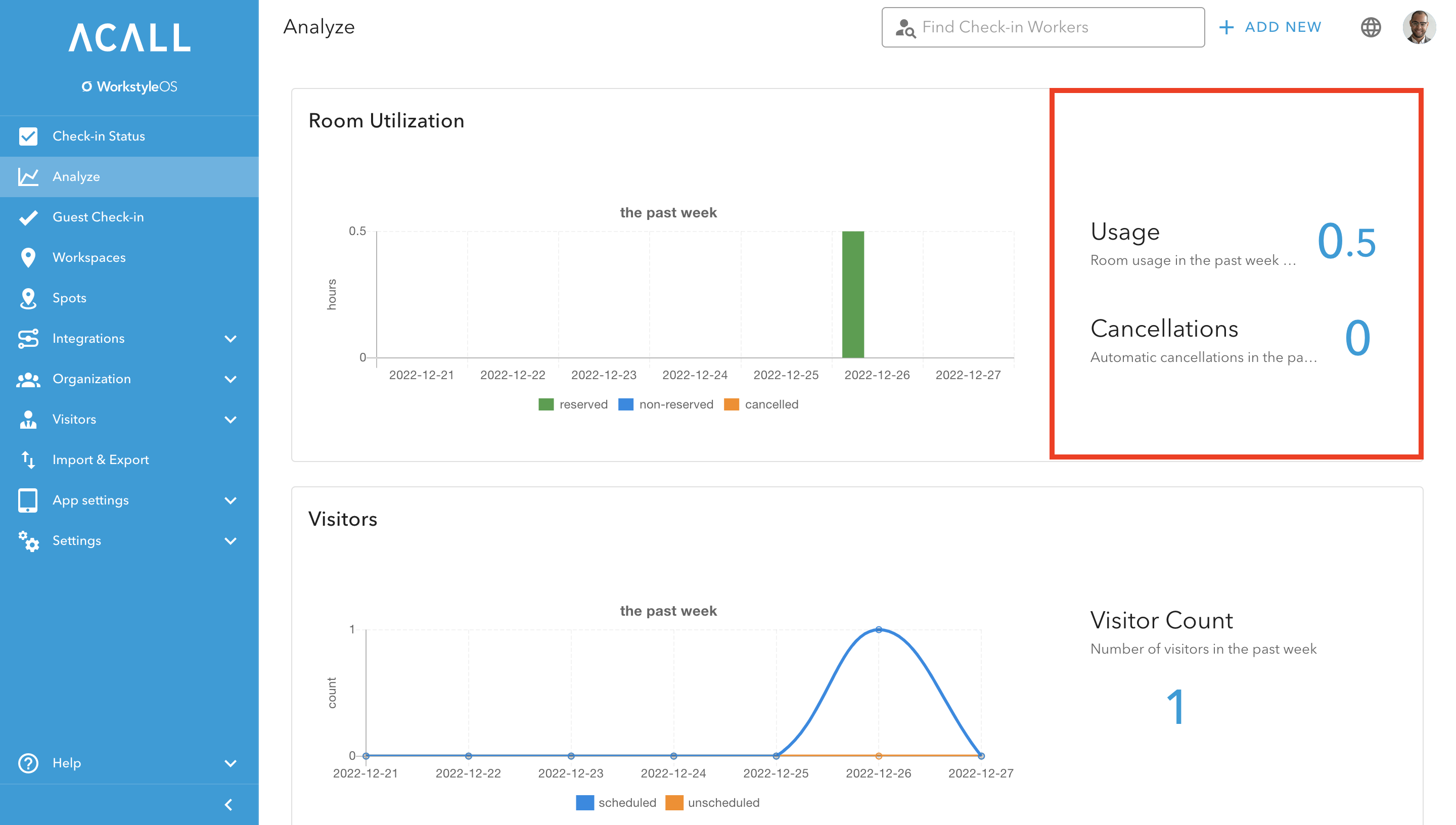Click the Workspaces location pin icon
Screen dimensions: 1456x825
pyautogui.click(x=27, y=257)
